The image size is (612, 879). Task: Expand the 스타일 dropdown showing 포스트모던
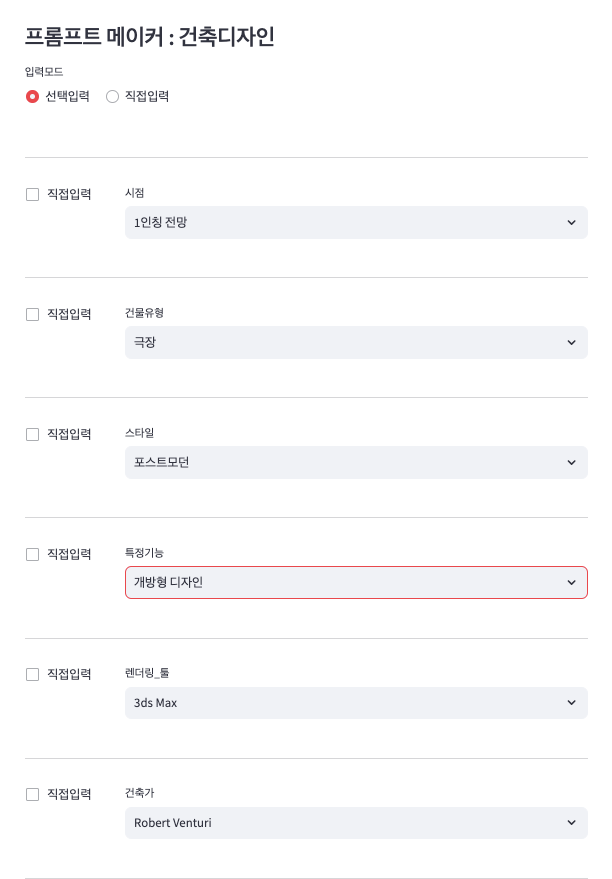point(340,462)
